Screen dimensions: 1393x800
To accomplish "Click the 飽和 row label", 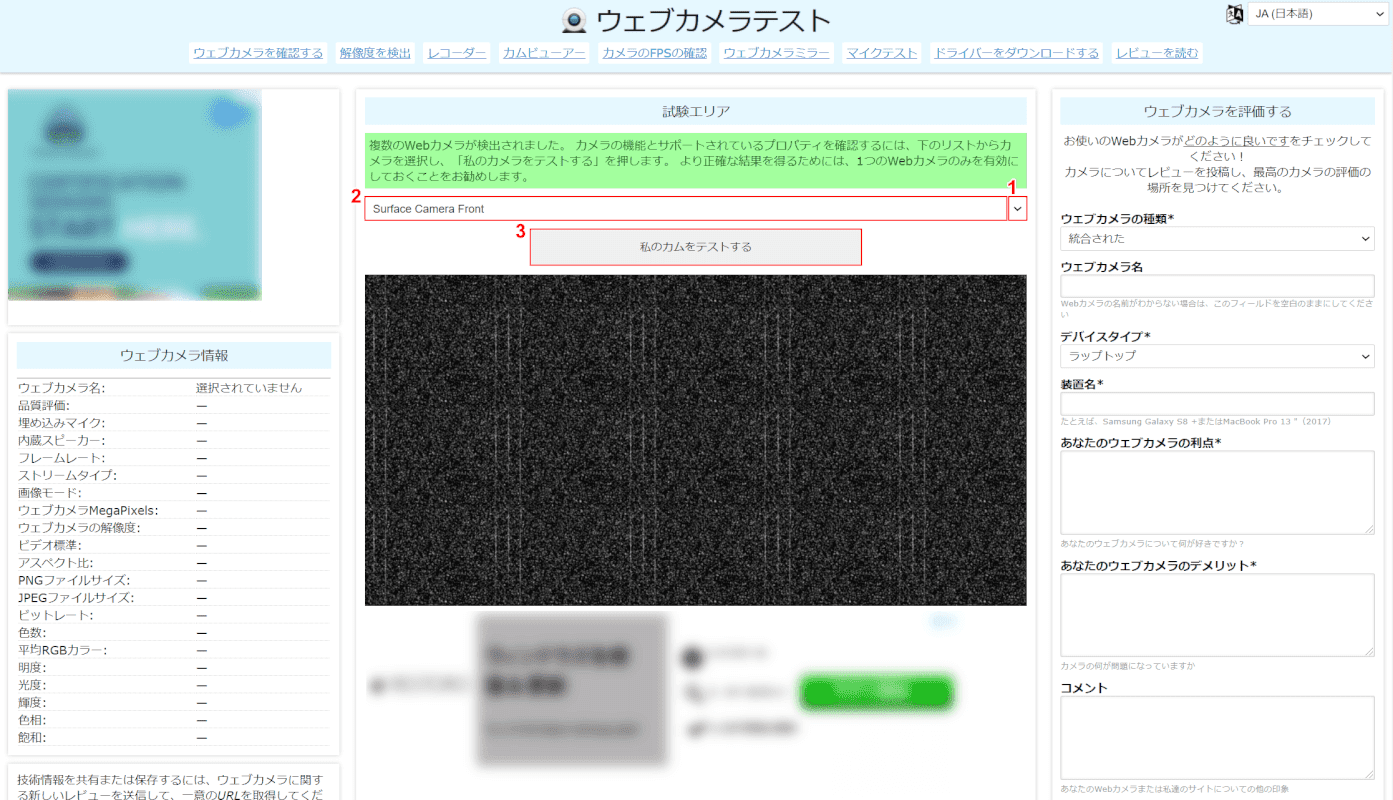I will point(32,738).
